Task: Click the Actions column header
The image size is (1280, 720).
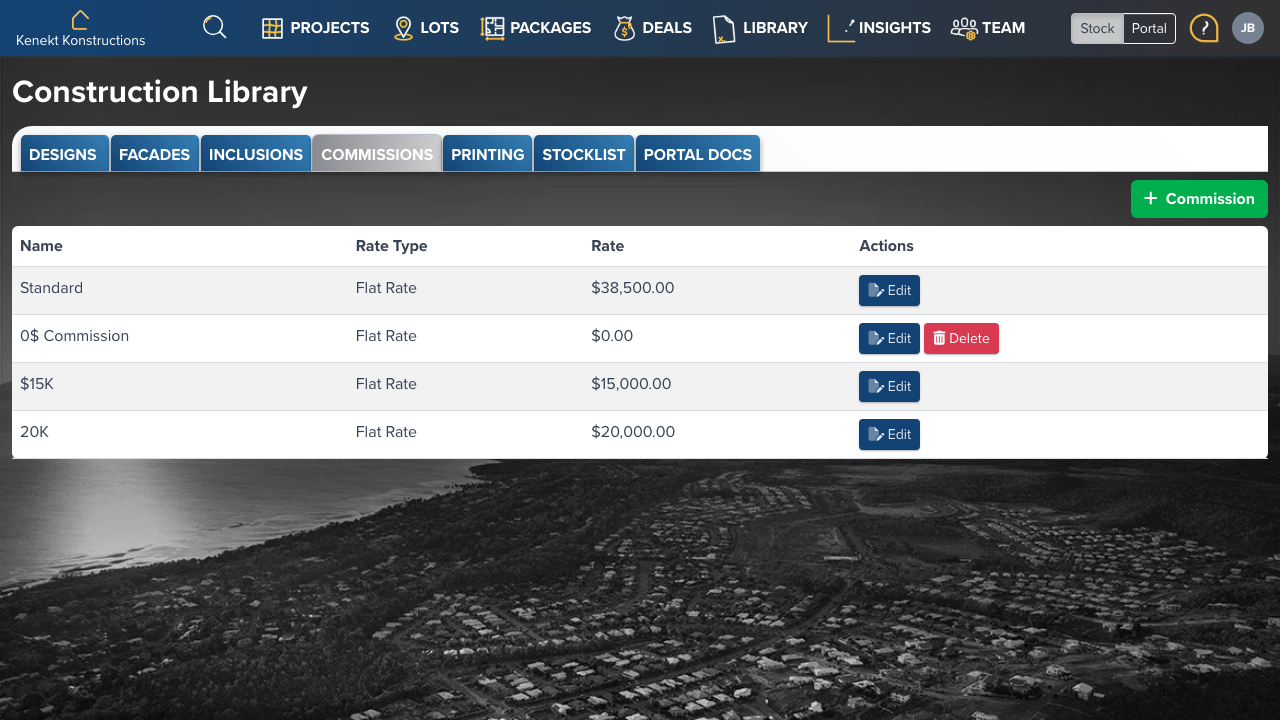Action: 886,246
